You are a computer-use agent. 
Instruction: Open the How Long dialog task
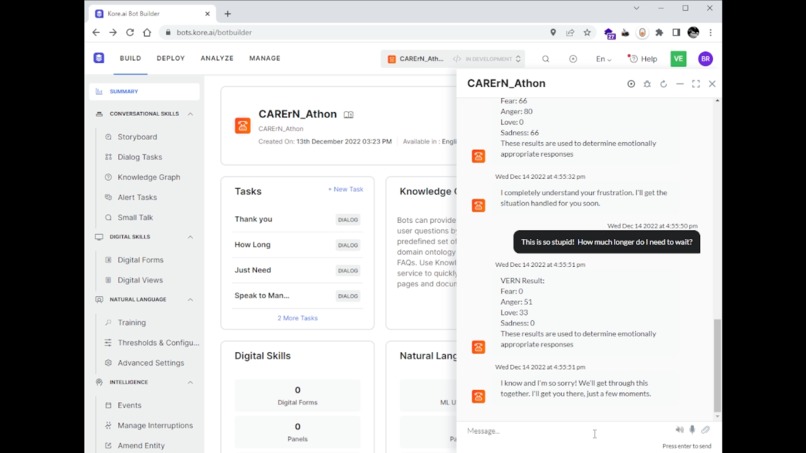point(297,245)
